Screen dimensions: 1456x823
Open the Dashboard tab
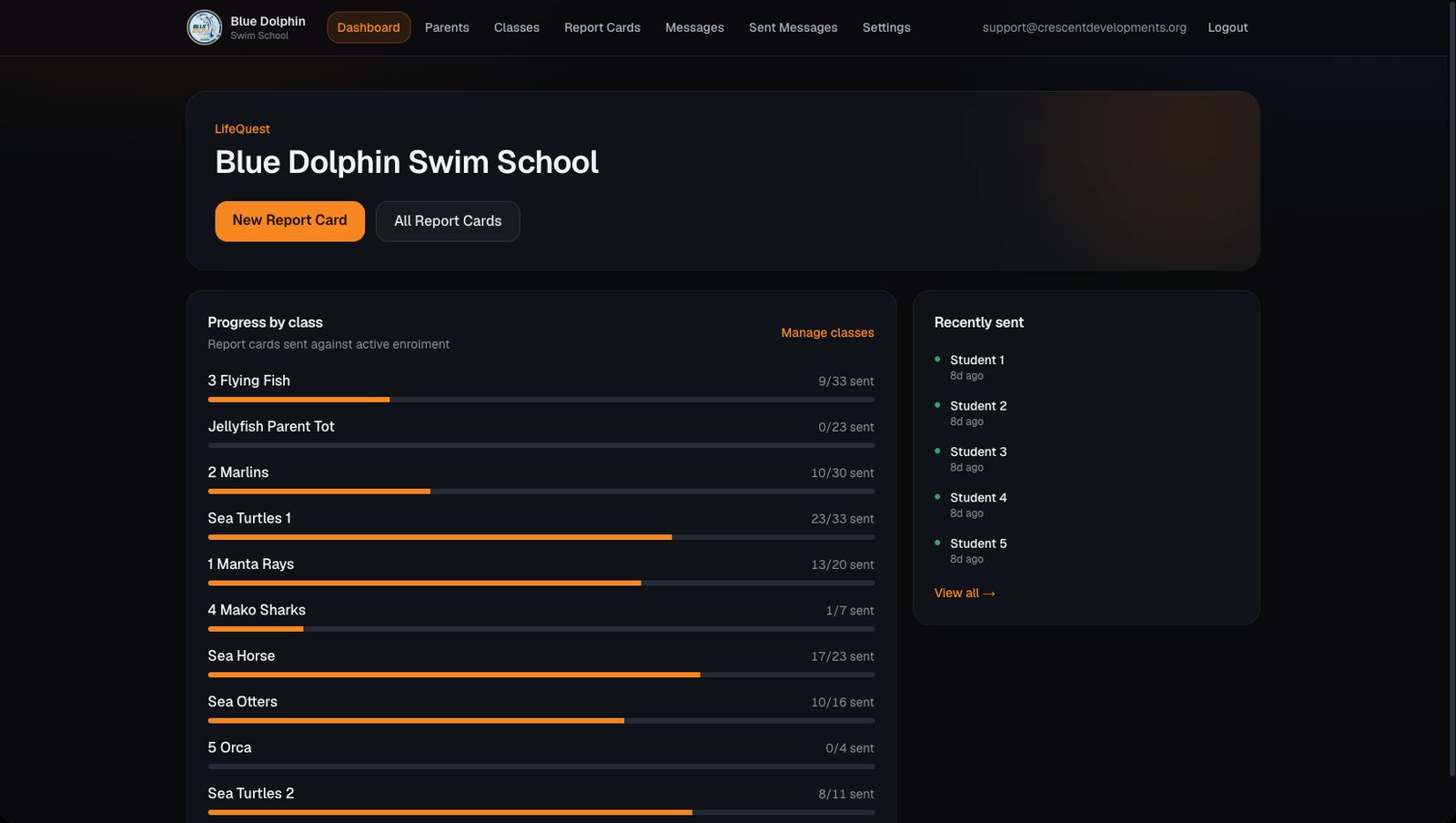(x=369, y=27)
